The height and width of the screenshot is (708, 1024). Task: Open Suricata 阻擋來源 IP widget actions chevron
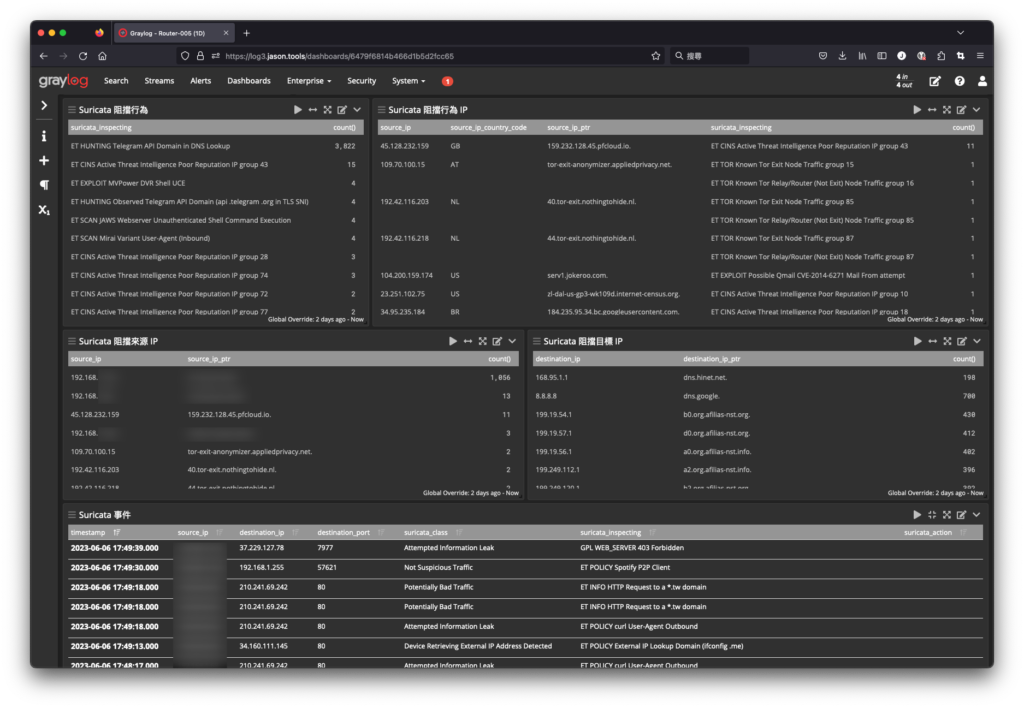pos(512,341)
